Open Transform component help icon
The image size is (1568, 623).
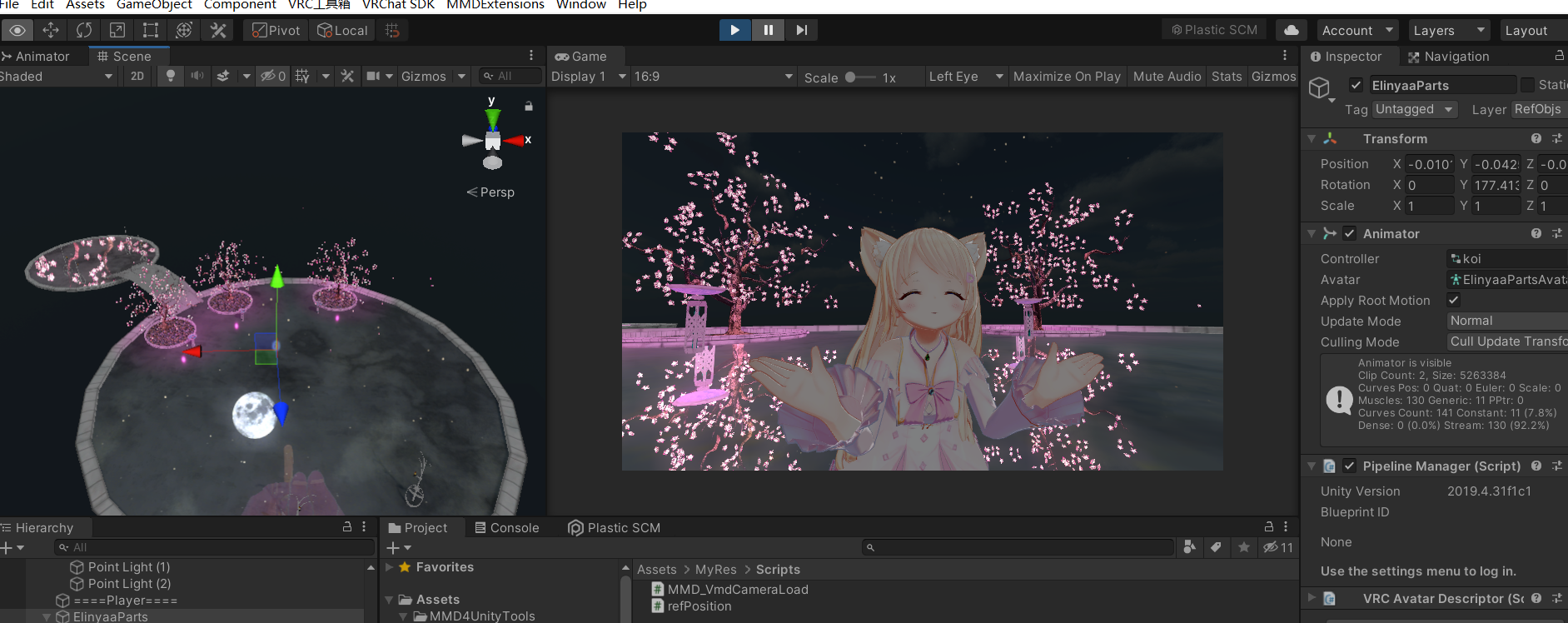(x=1536, y=138)
